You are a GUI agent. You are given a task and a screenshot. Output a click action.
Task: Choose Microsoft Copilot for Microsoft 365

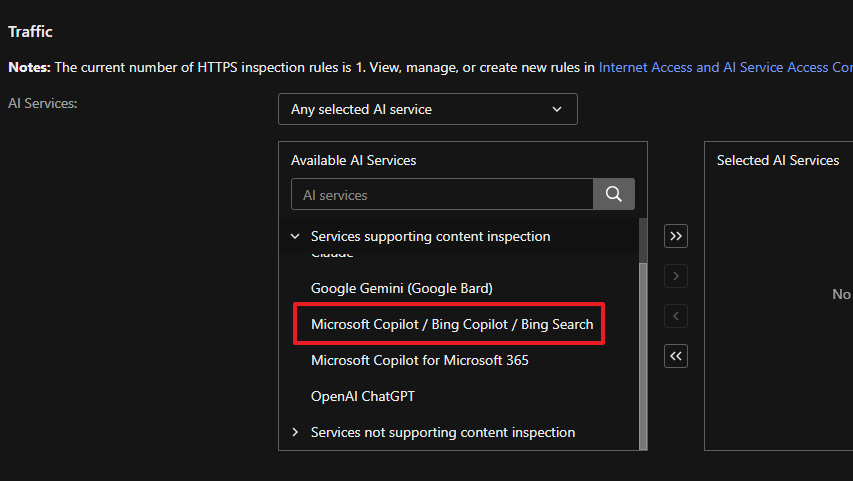(x=419, y=360)
